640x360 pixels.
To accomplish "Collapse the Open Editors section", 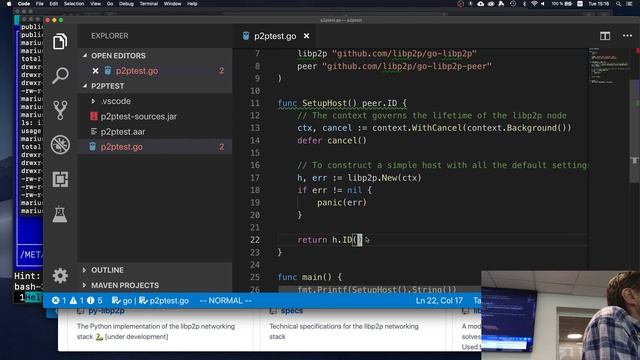I will [155, 56].
